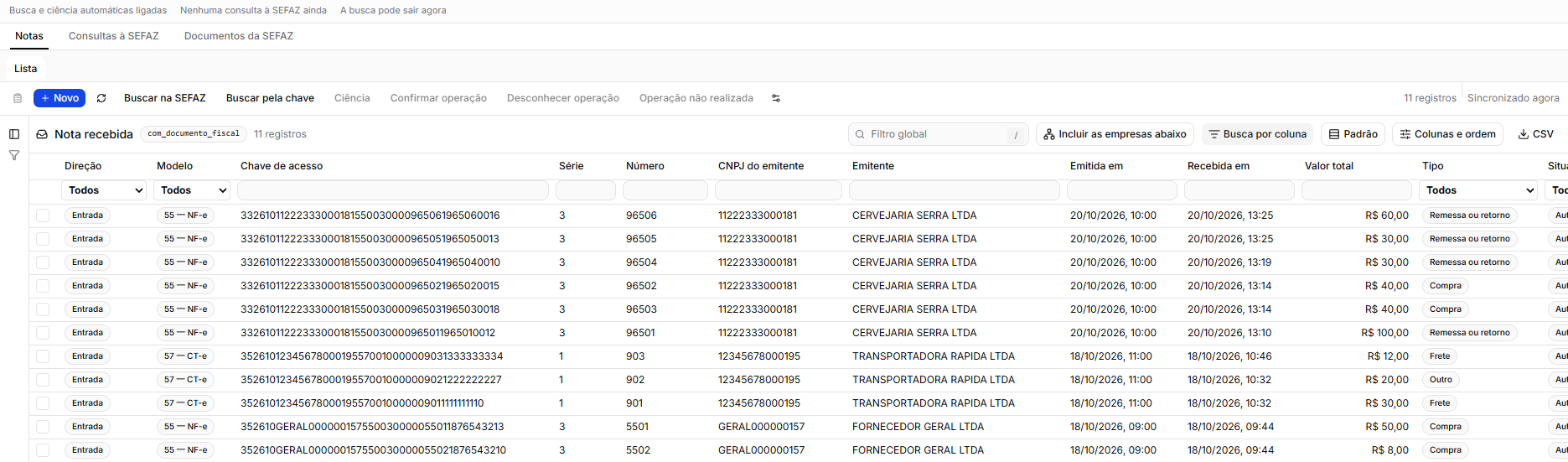This screenshot has width=1568, height=462.
Task: Click Buscar pela chave
Action: [270, 98]
